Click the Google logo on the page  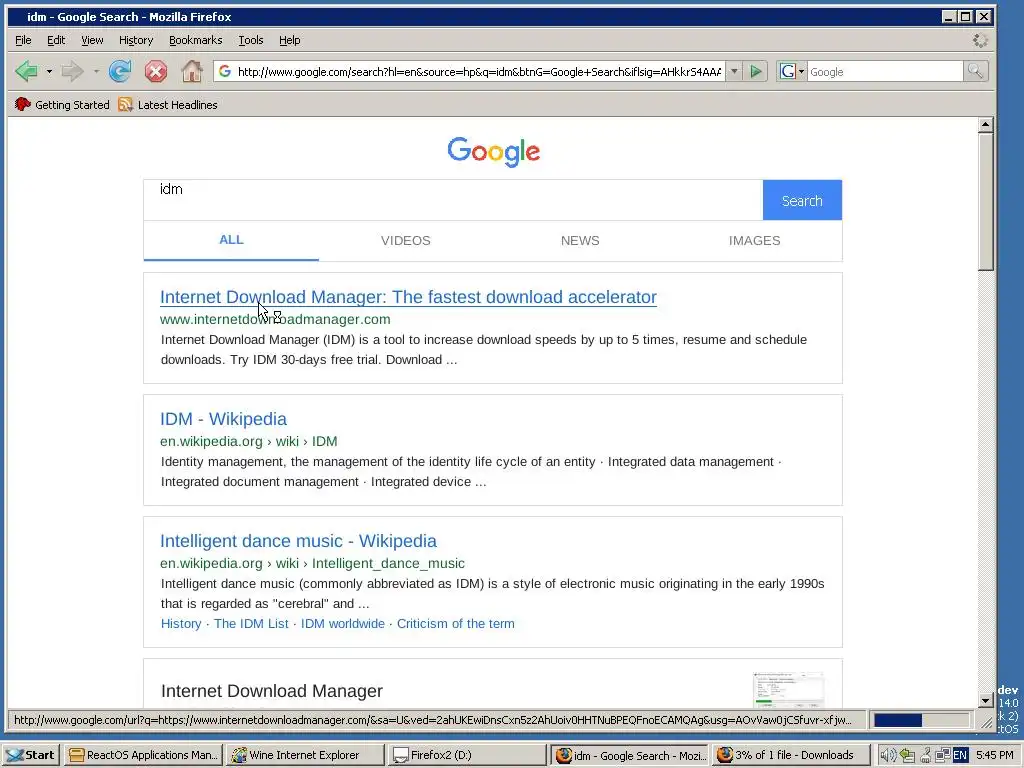point(493,152)
